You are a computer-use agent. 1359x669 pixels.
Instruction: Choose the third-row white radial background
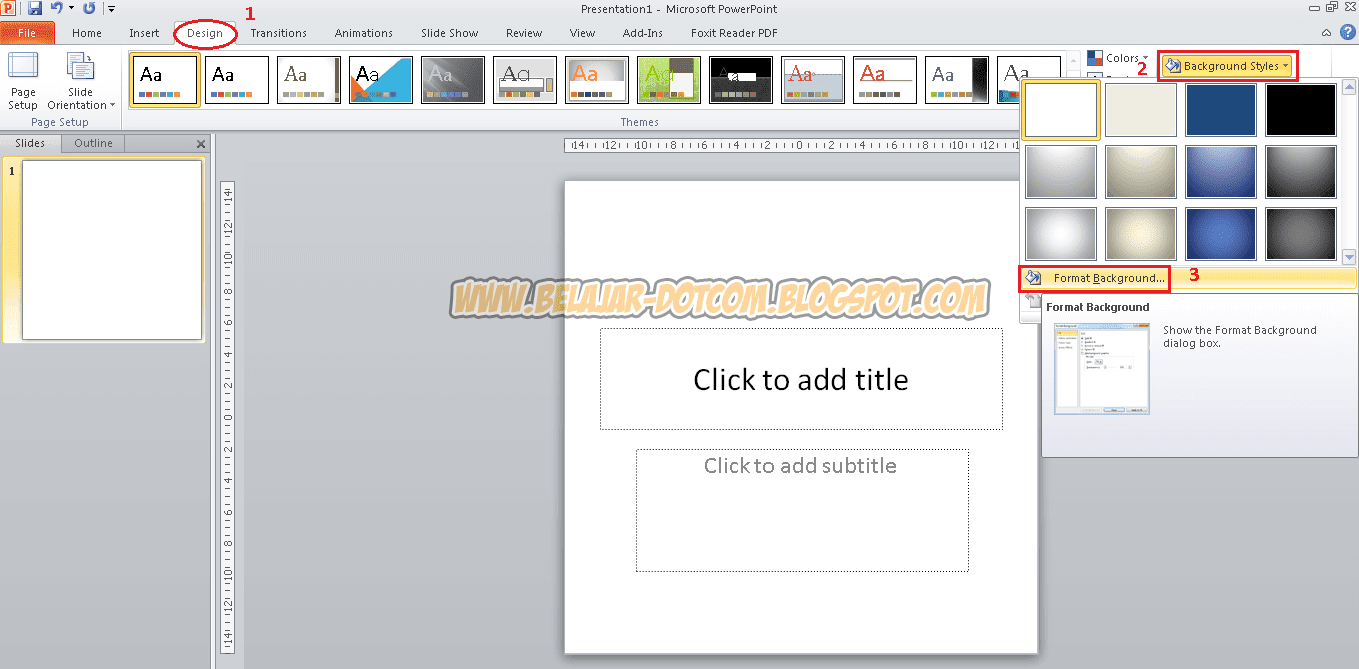point(1061,234)
